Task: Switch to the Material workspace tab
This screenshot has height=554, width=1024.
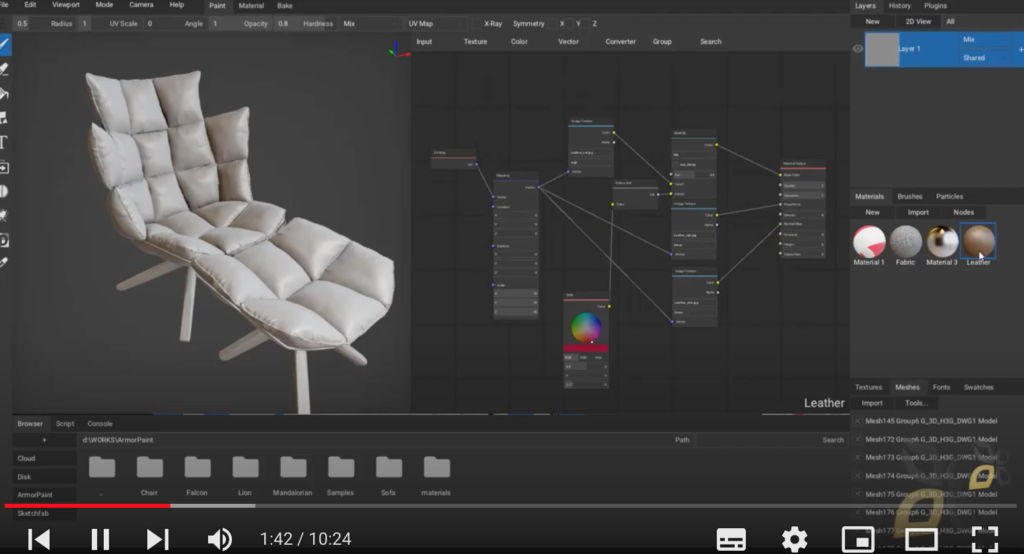Action: pos(251,6)
